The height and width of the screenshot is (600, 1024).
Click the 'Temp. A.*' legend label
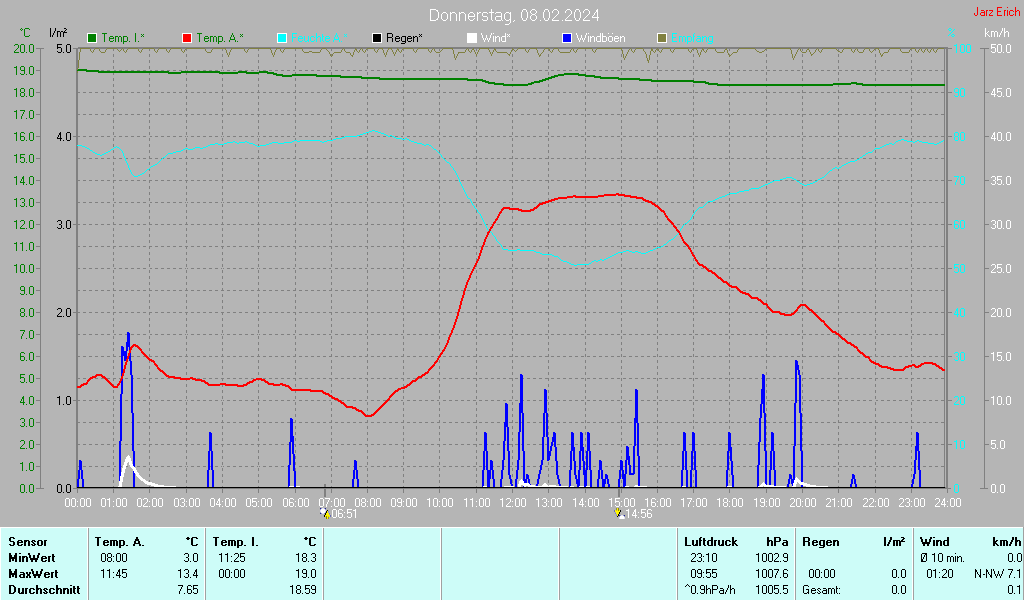pos(219,39)
